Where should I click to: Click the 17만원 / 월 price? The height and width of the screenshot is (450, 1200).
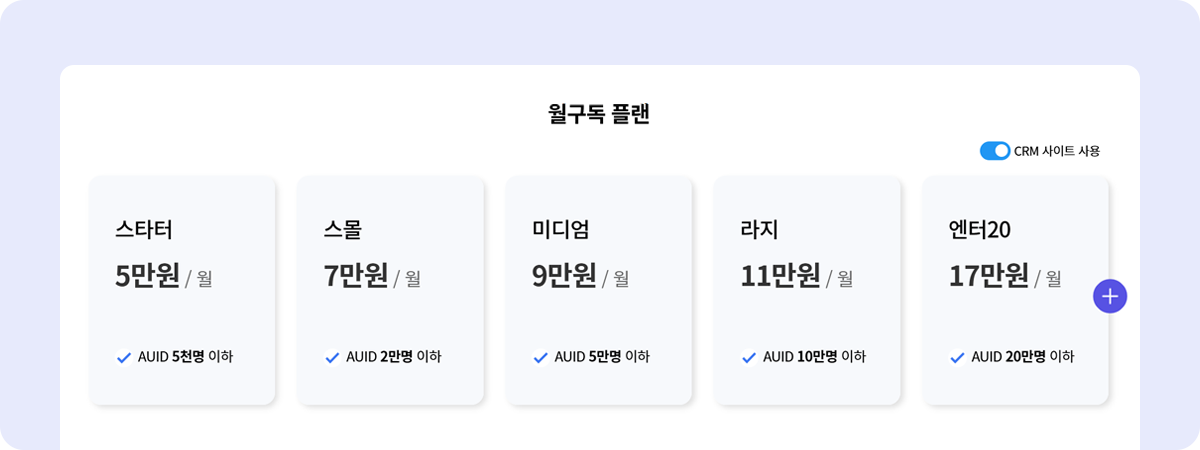[1005, 276]
